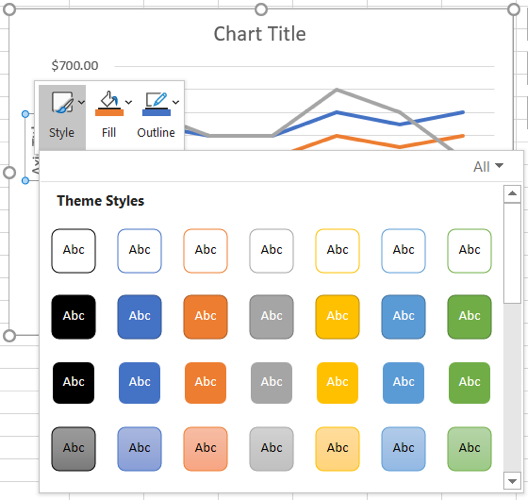This screenshot has width=528, height=500.
Task: Expand the Outline color dropdown arrow
Action: (x=176, y=102)
